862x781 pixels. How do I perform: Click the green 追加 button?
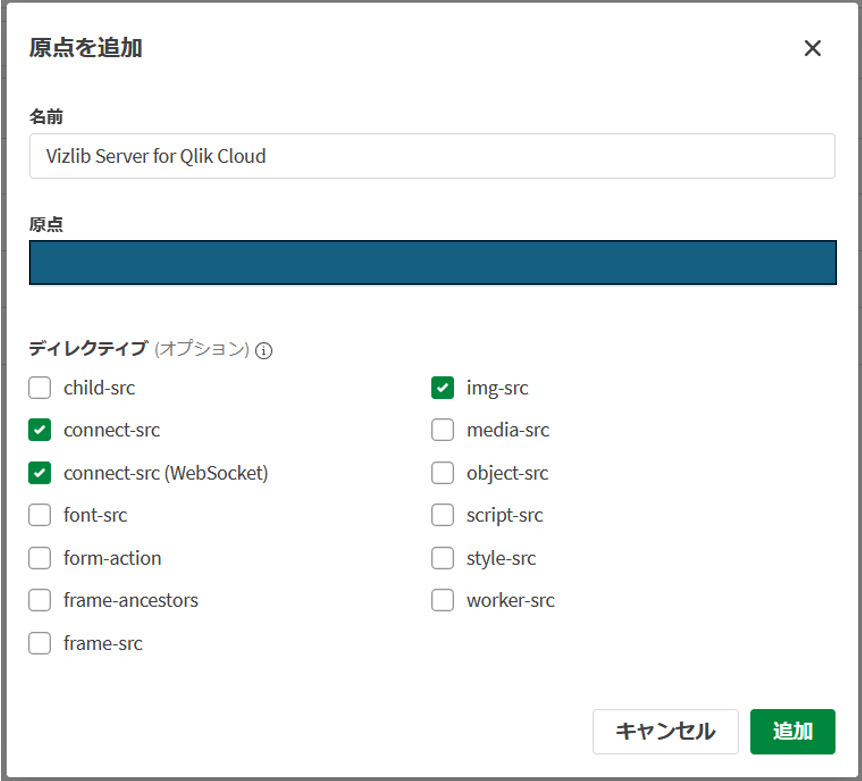(792, 732)
